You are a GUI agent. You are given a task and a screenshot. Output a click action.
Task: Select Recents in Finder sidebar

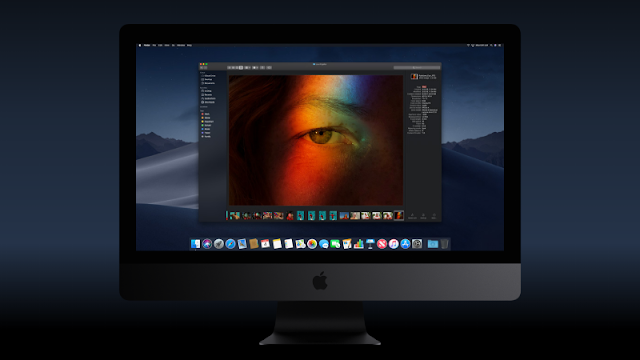(x=207, y=95)
